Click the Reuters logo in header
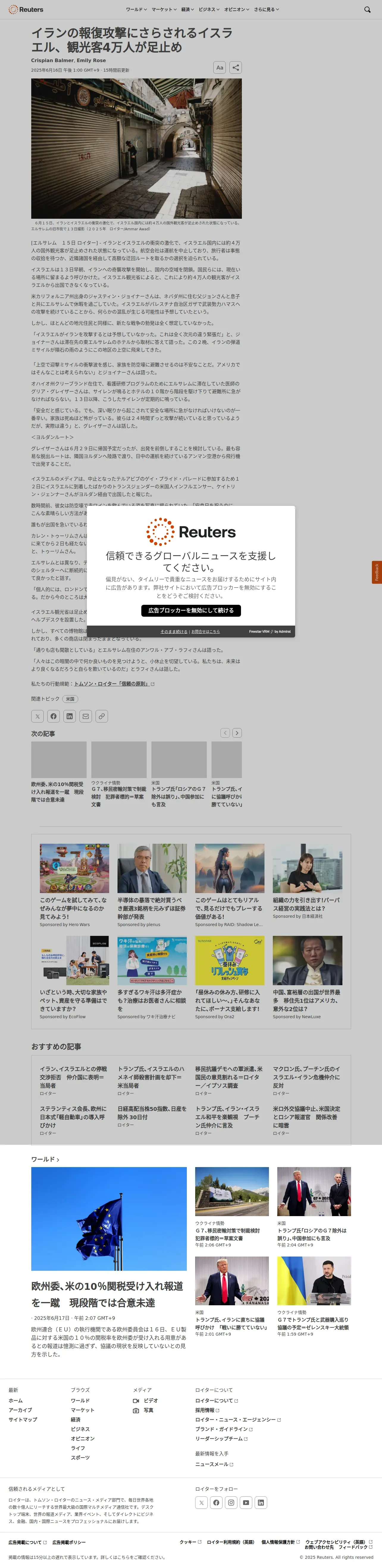The image size is (382, 1568). [x=26, y=10]
